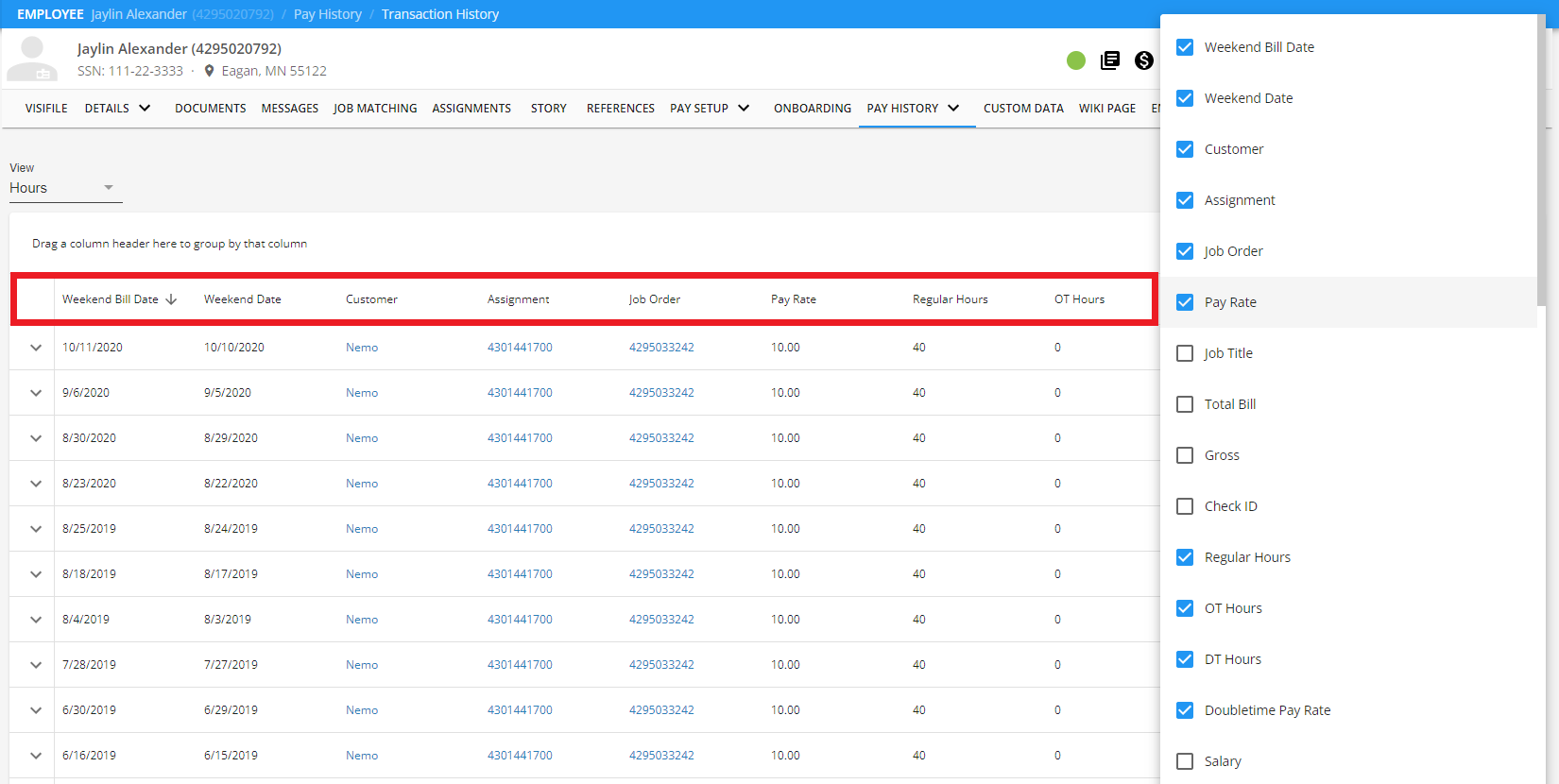Screen dimensions: 1559x784
Task: Go to the MESSAGES tab
Action: click(x=290, y=109)
